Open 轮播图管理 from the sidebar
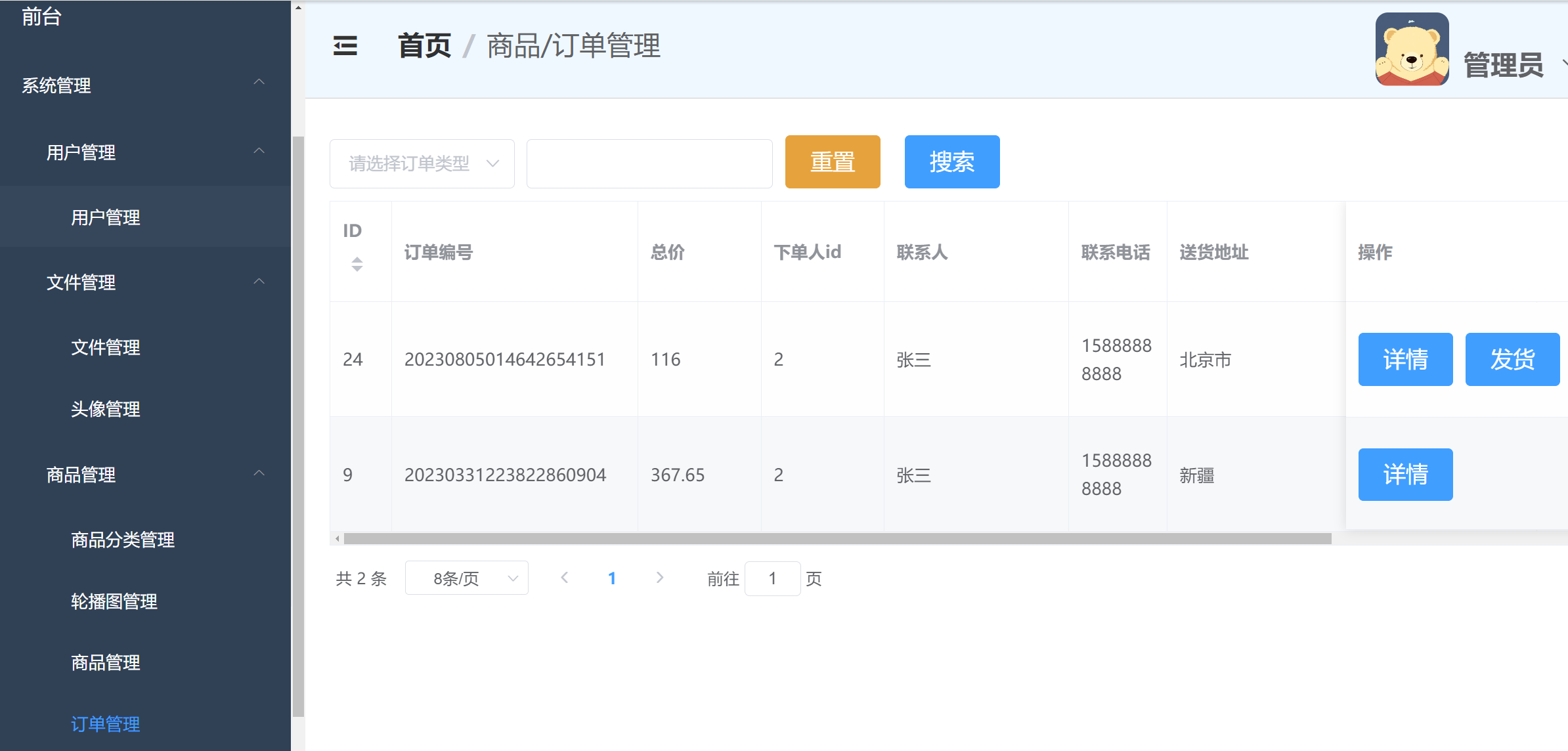Viewport: 1568px width, 751px height. pos(114,601)
